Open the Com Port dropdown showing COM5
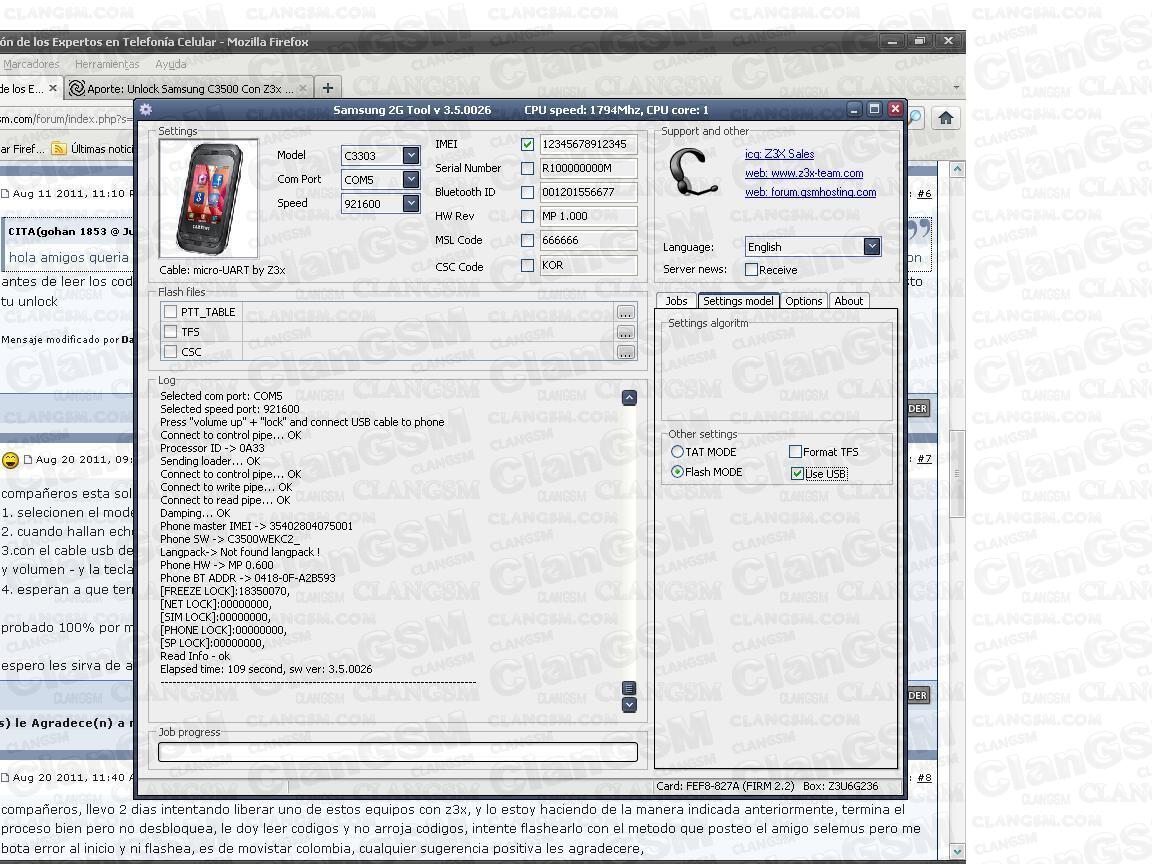 411,179
